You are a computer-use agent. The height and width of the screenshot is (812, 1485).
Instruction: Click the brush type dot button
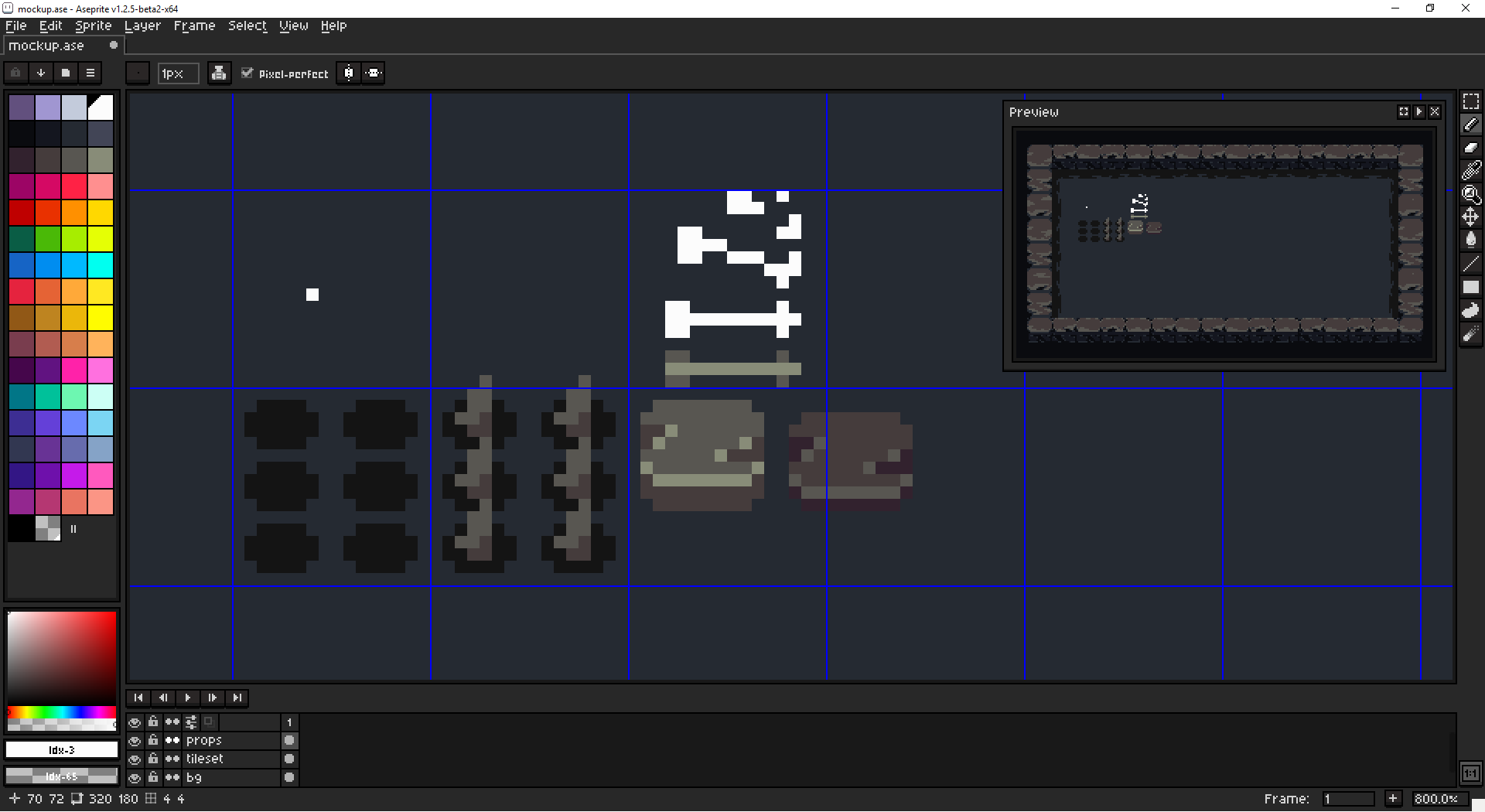pyautogui.click(x=138, y=73)
